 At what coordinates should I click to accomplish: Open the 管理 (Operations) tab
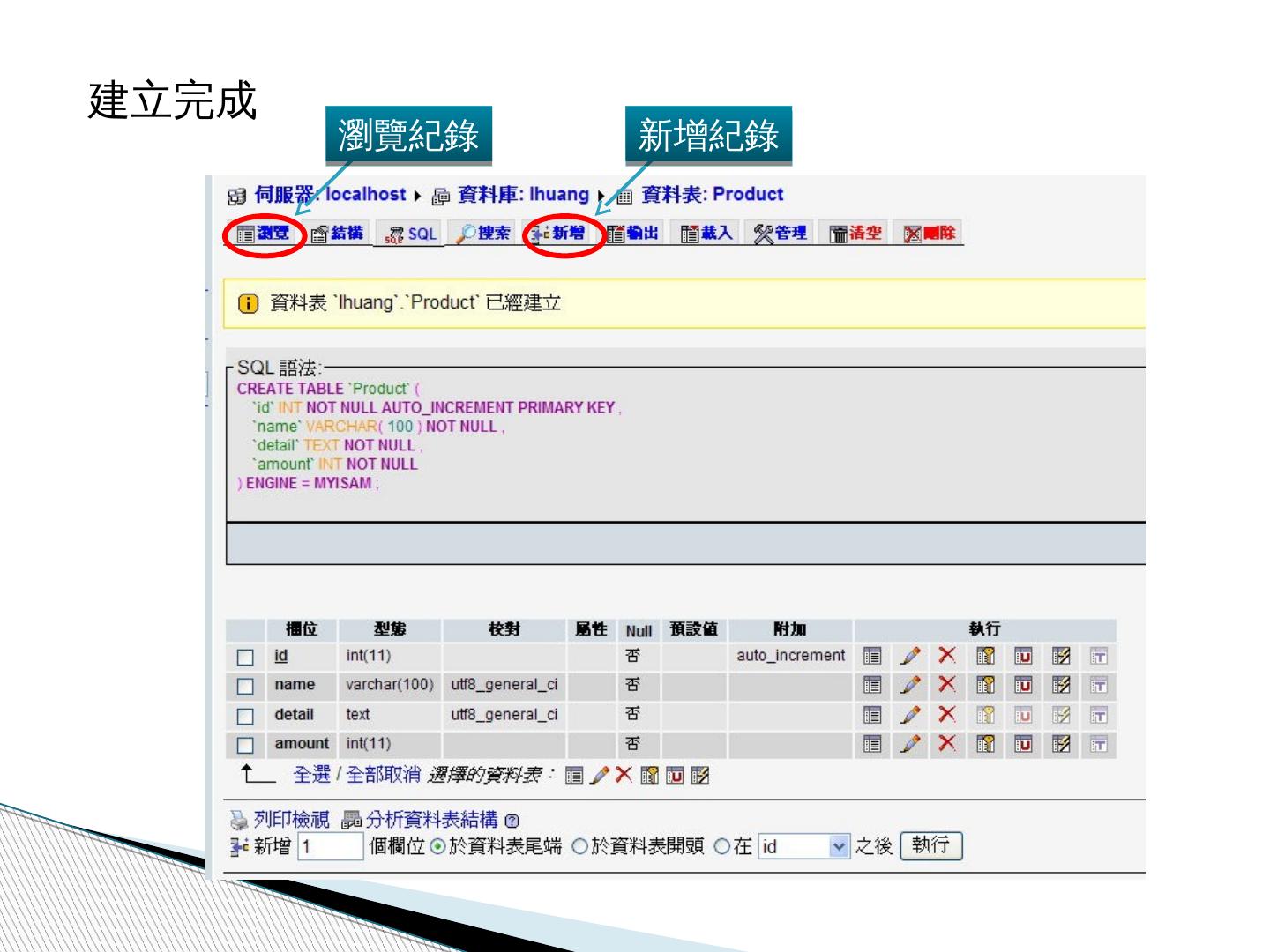[781, 234]
